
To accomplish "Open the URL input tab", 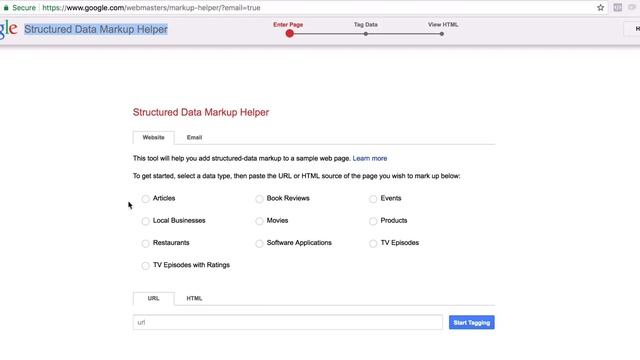I will [x=153, y=298].
